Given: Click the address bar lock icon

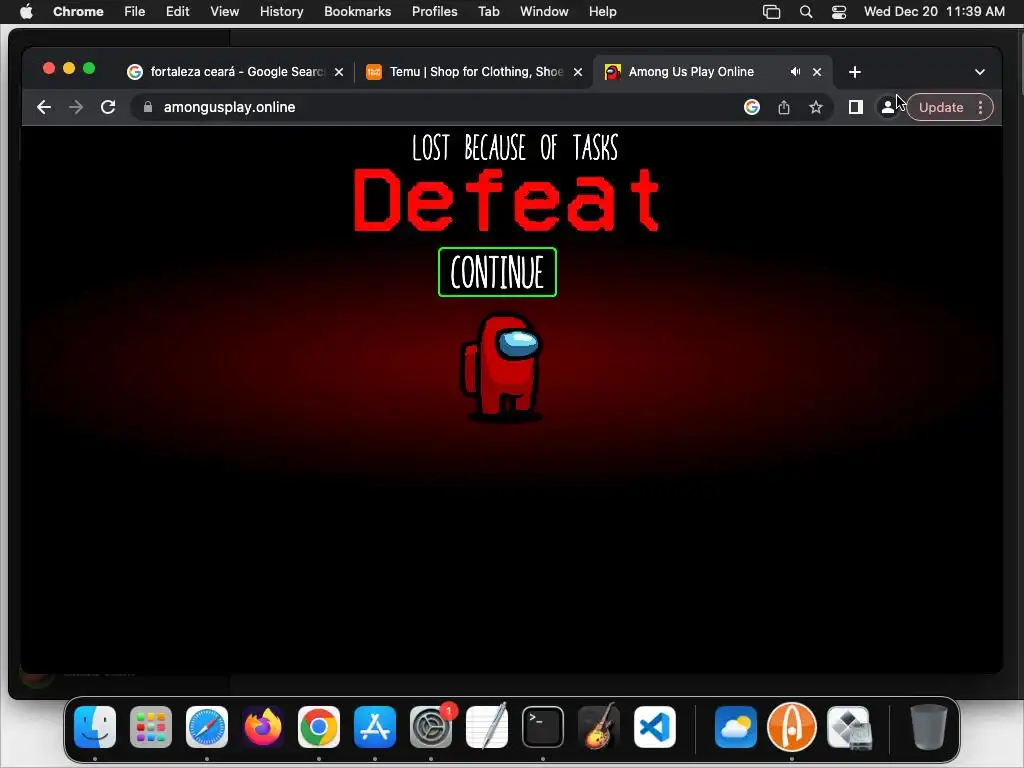Looking at the screenshot, I should click(x=148, y=107).
